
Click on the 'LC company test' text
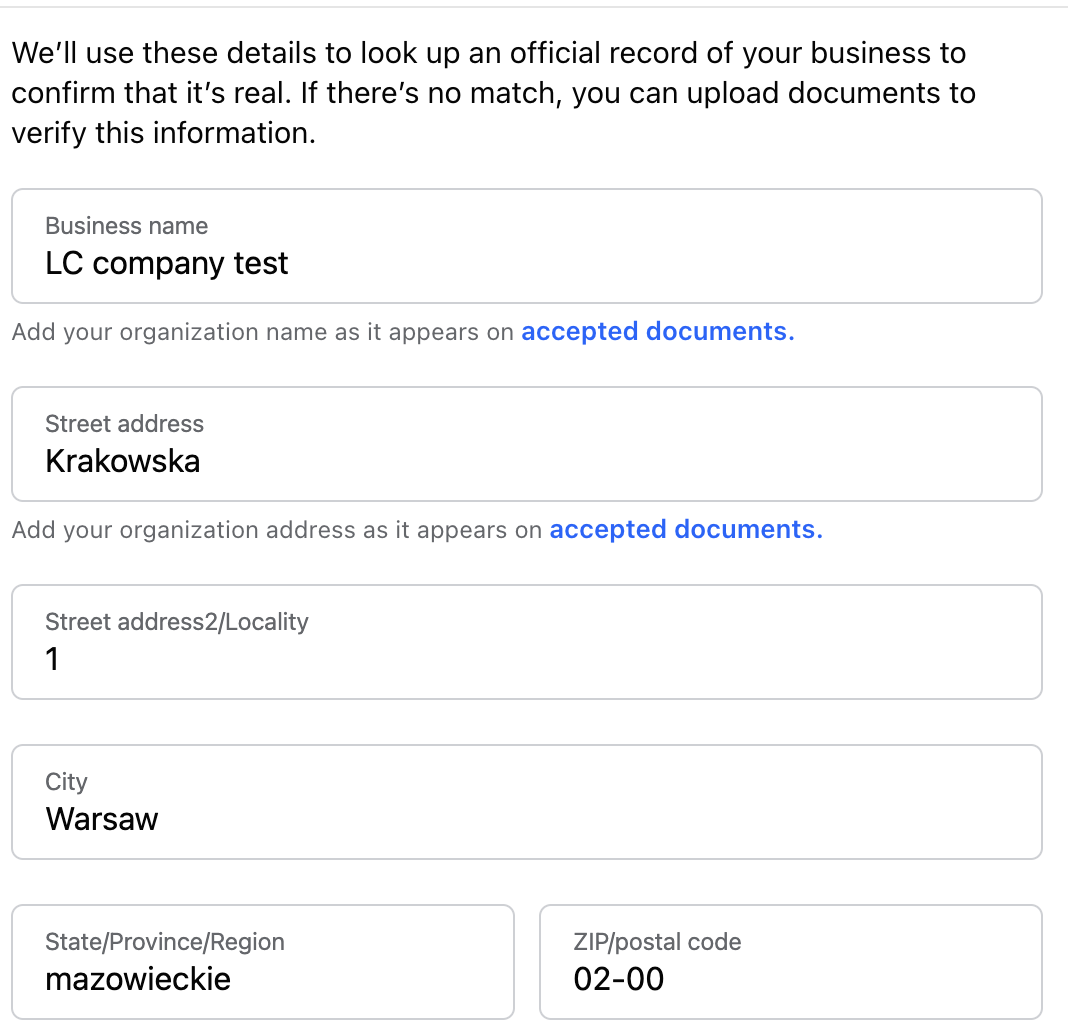pyautogui.click(x=167, y=263)
